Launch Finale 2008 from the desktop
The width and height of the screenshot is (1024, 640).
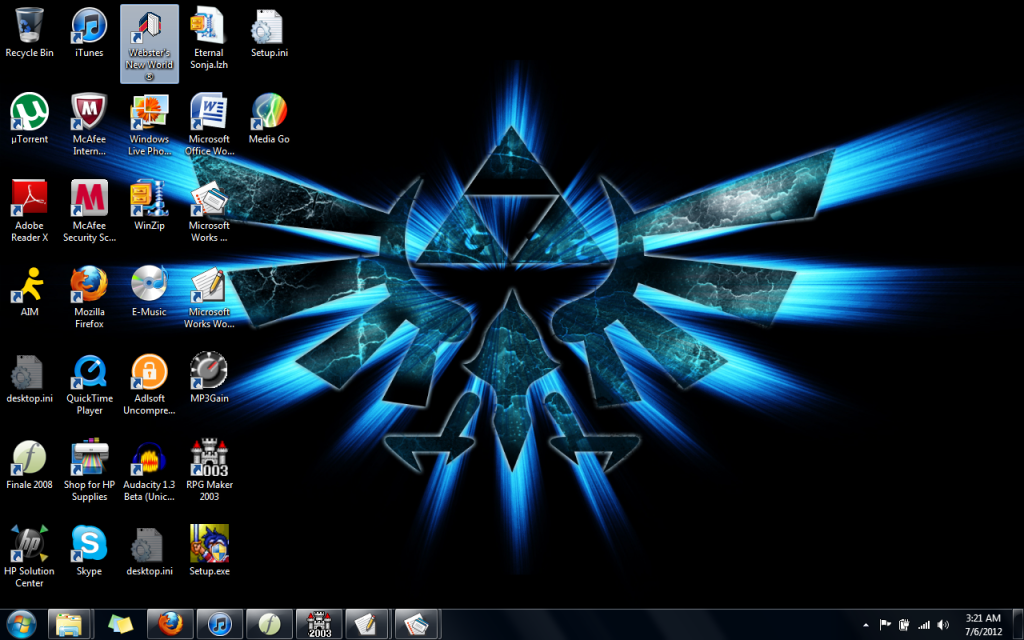(x=29, y=464)
